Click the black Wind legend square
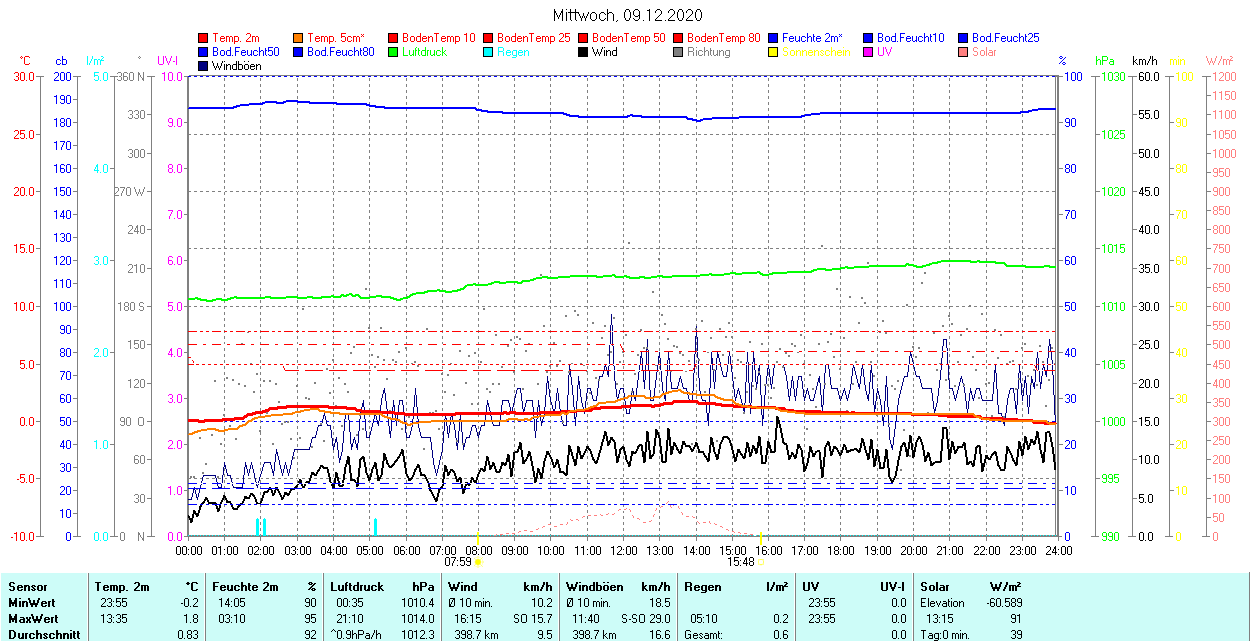Viewport: 1250px width, 641px height. point(584,52)
